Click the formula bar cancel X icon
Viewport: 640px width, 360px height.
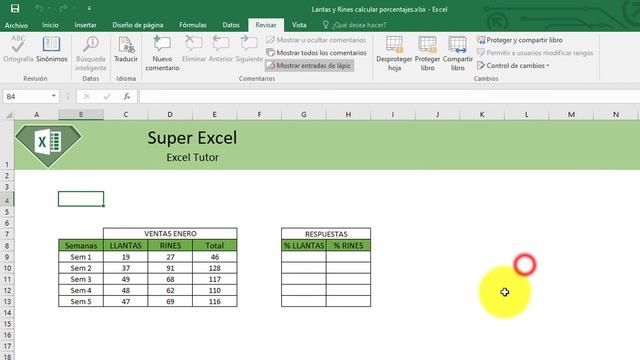click(x=87, y=96)
